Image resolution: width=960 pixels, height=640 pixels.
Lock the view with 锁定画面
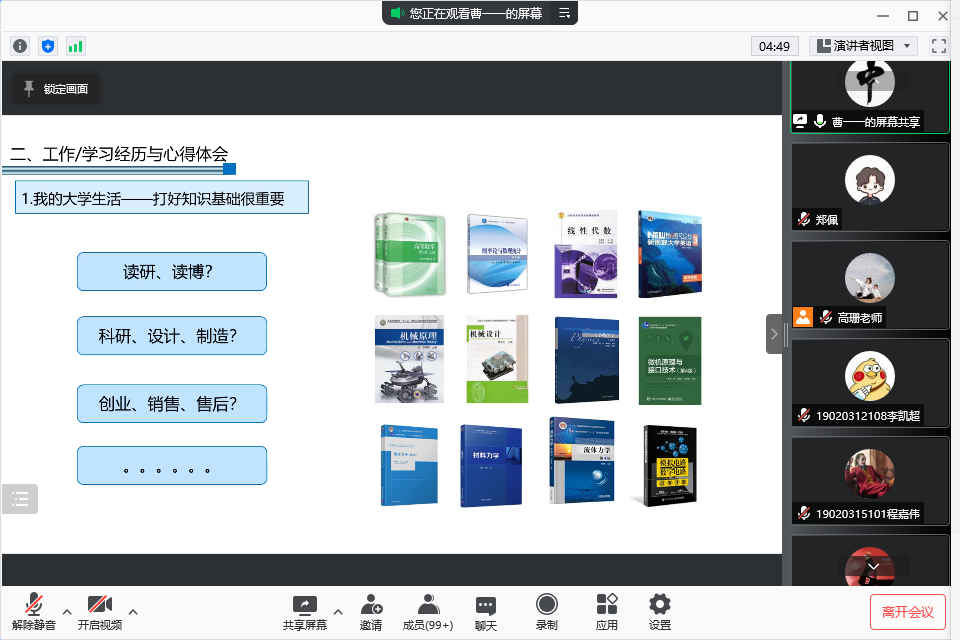tap(56, 89)
